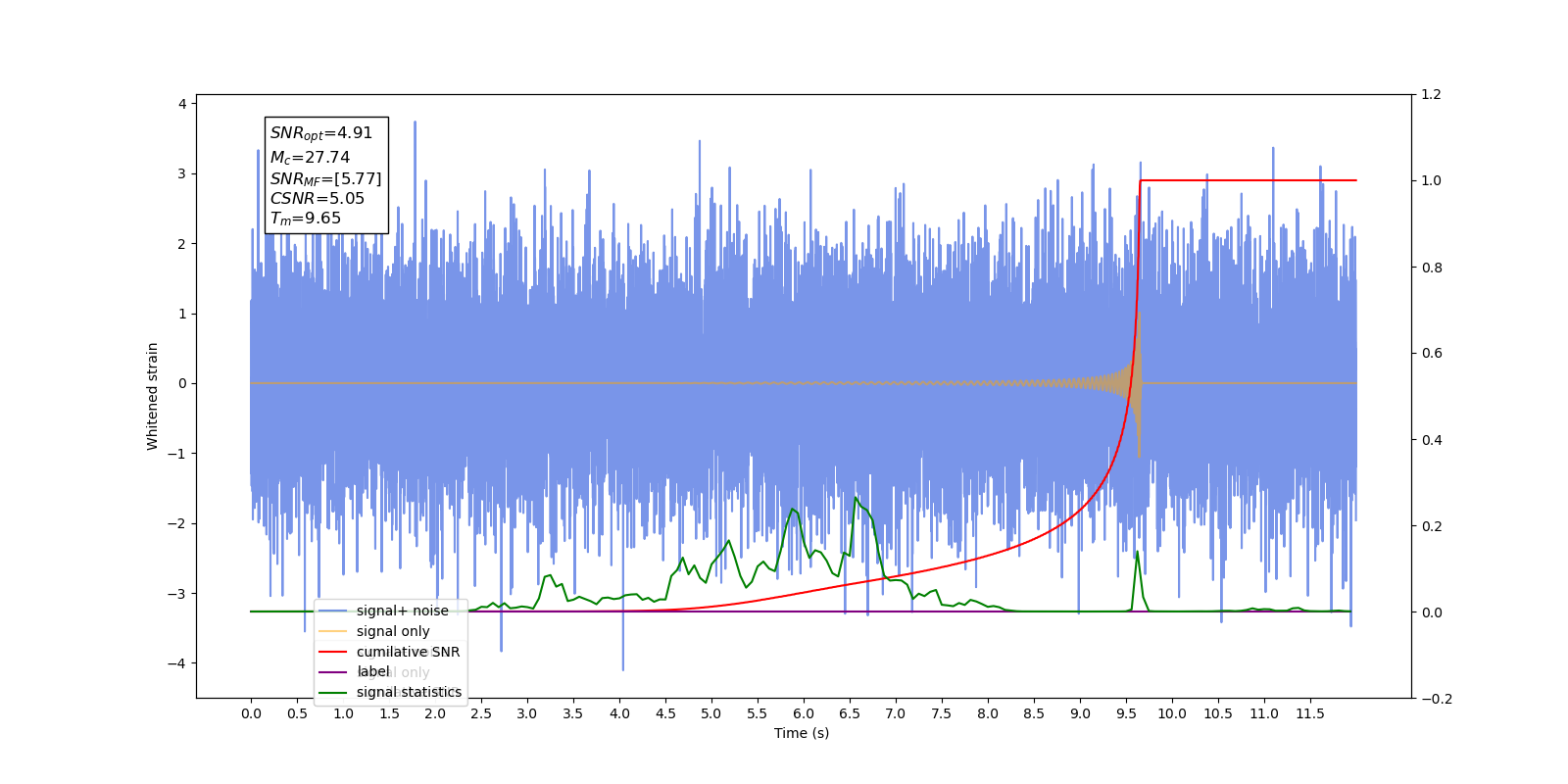
Task: Click the right y-axis tick label −0.2
Action: click(x=1437, y=698)
